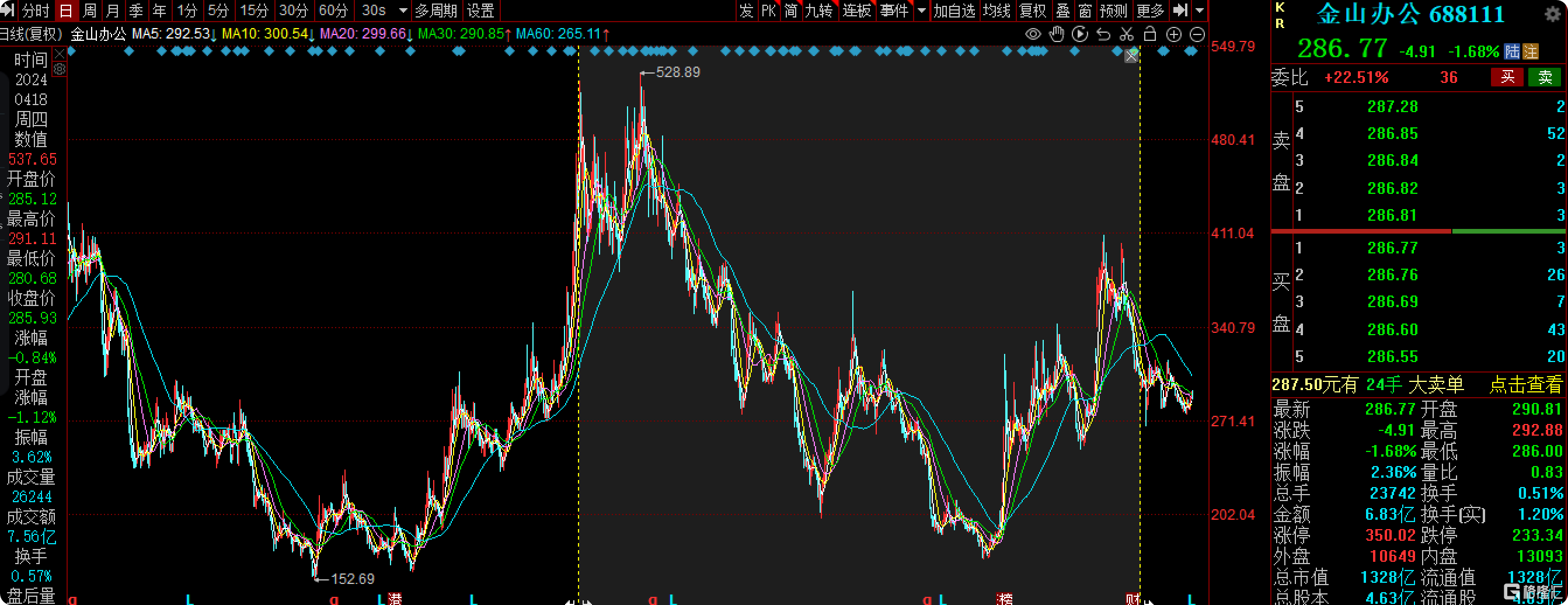This screenshot has height=605, width=1568.
Task: Expand dropdown arrow after 事件 button
Action: 922,11
